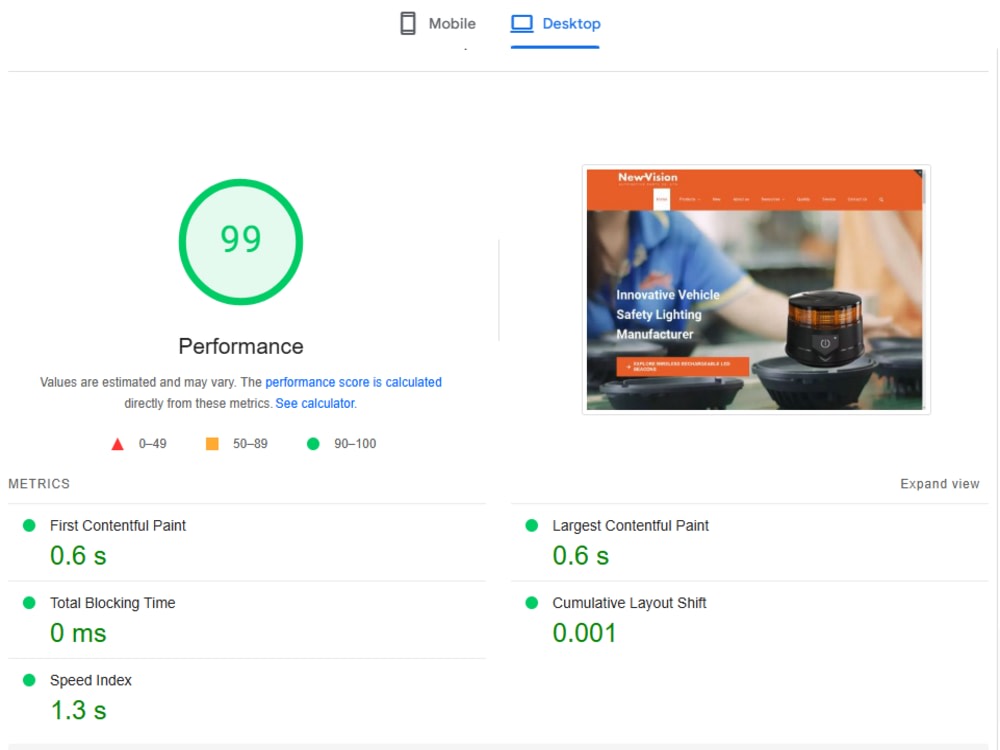
Task: Open the 'See calculator' link
Action: 315,403
